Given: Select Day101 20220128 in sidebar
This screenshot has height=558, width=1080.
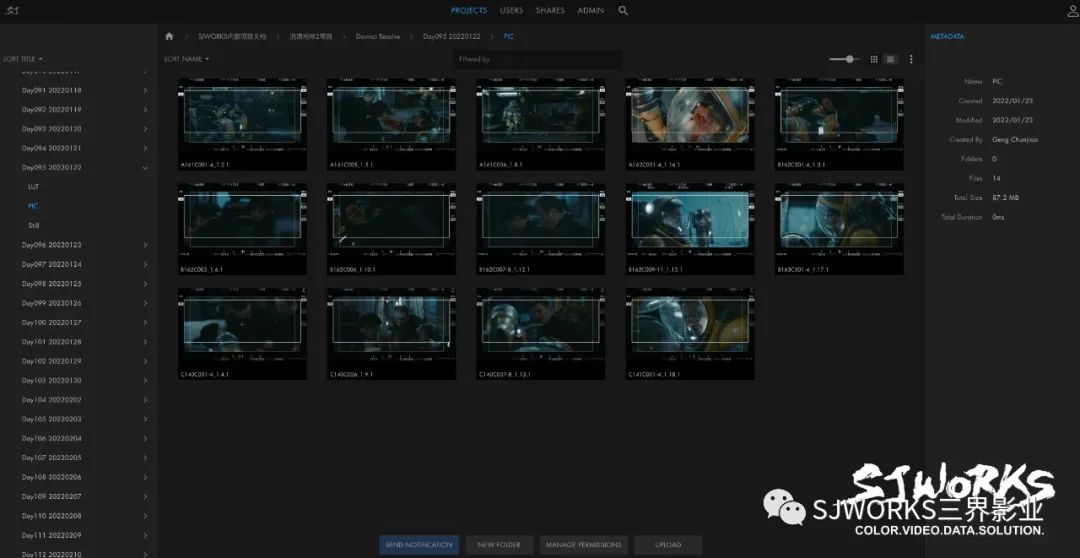Looking at the screenshot, I should pyautogui.click(x=51, y=342).
